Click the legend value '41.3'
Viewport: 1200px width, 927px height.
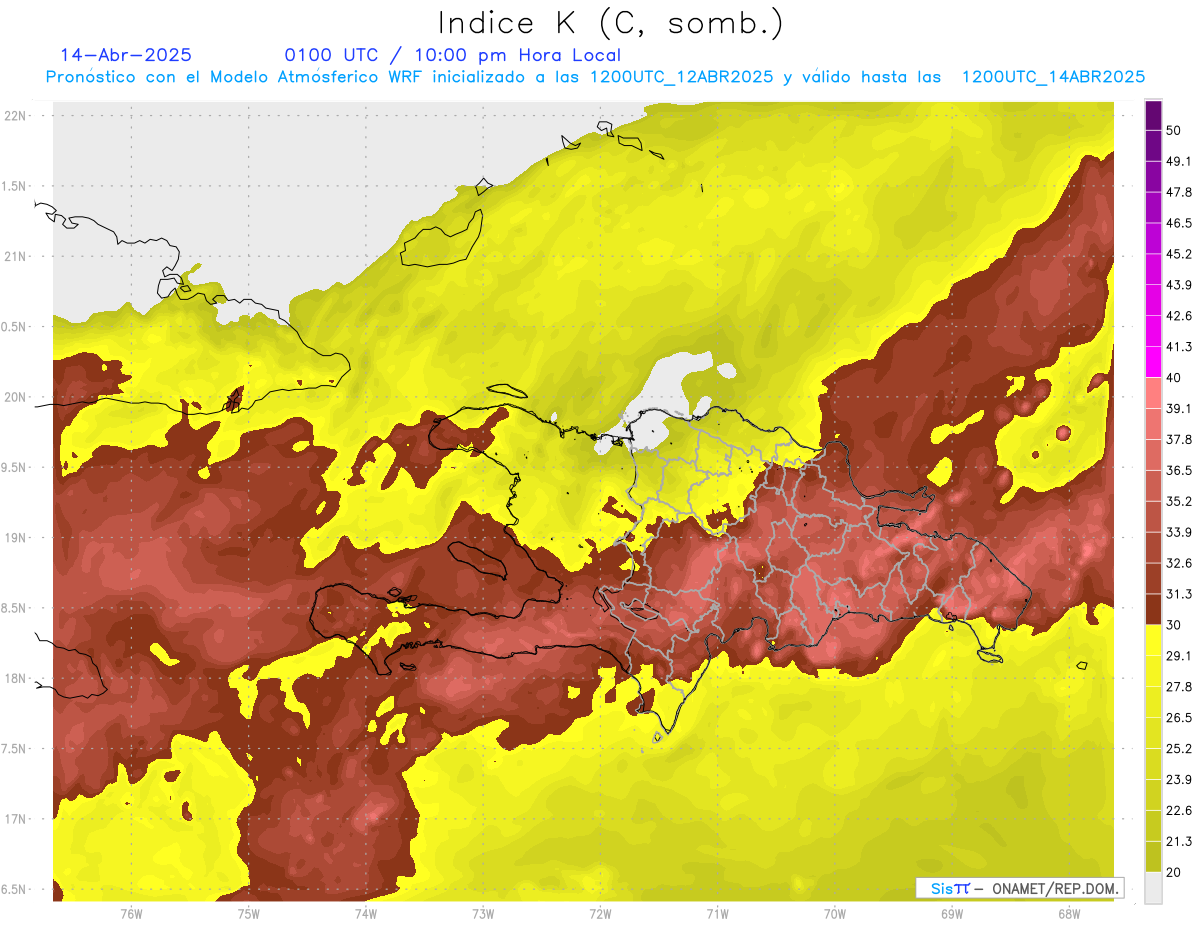[1178, 347]
